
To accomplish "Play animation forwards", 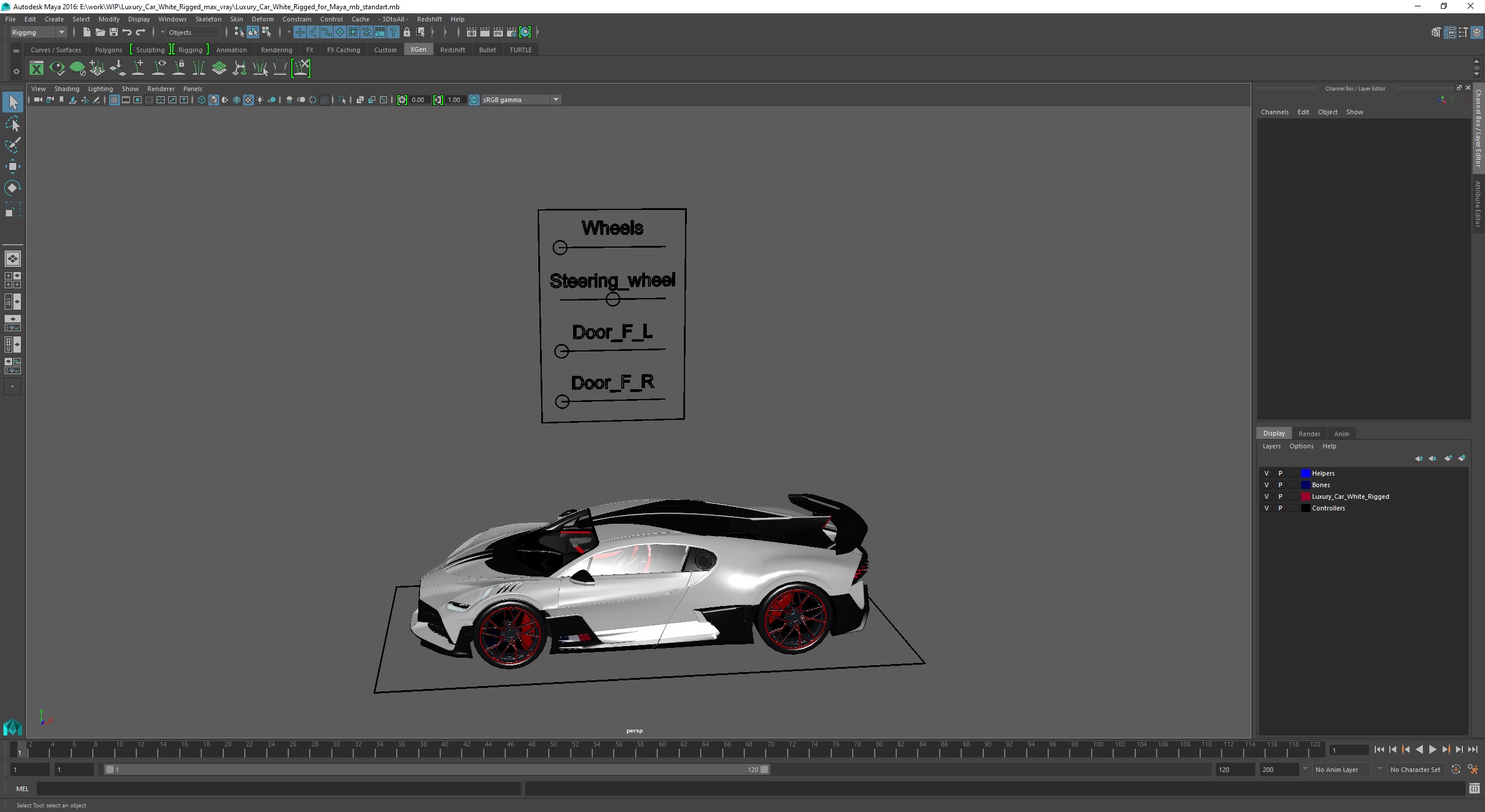I will [1432, 750].
